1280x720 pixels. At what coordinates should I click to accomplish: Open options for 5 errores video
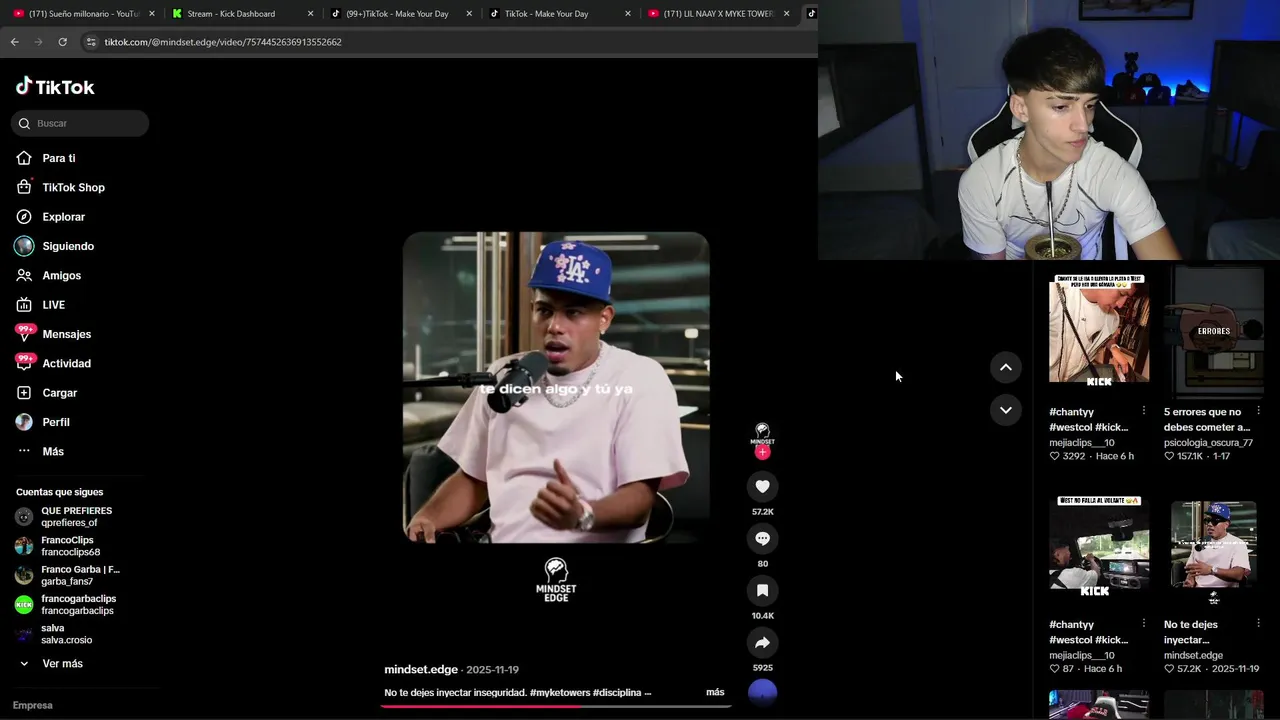(1258, 411)
